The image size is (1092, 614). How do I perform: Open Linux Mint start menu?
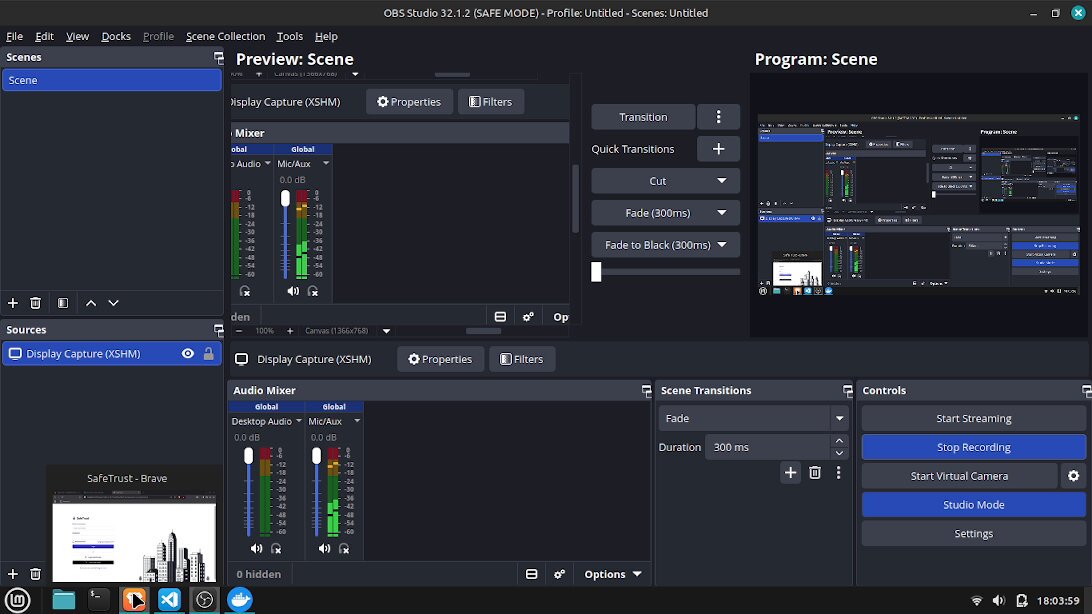17,599
